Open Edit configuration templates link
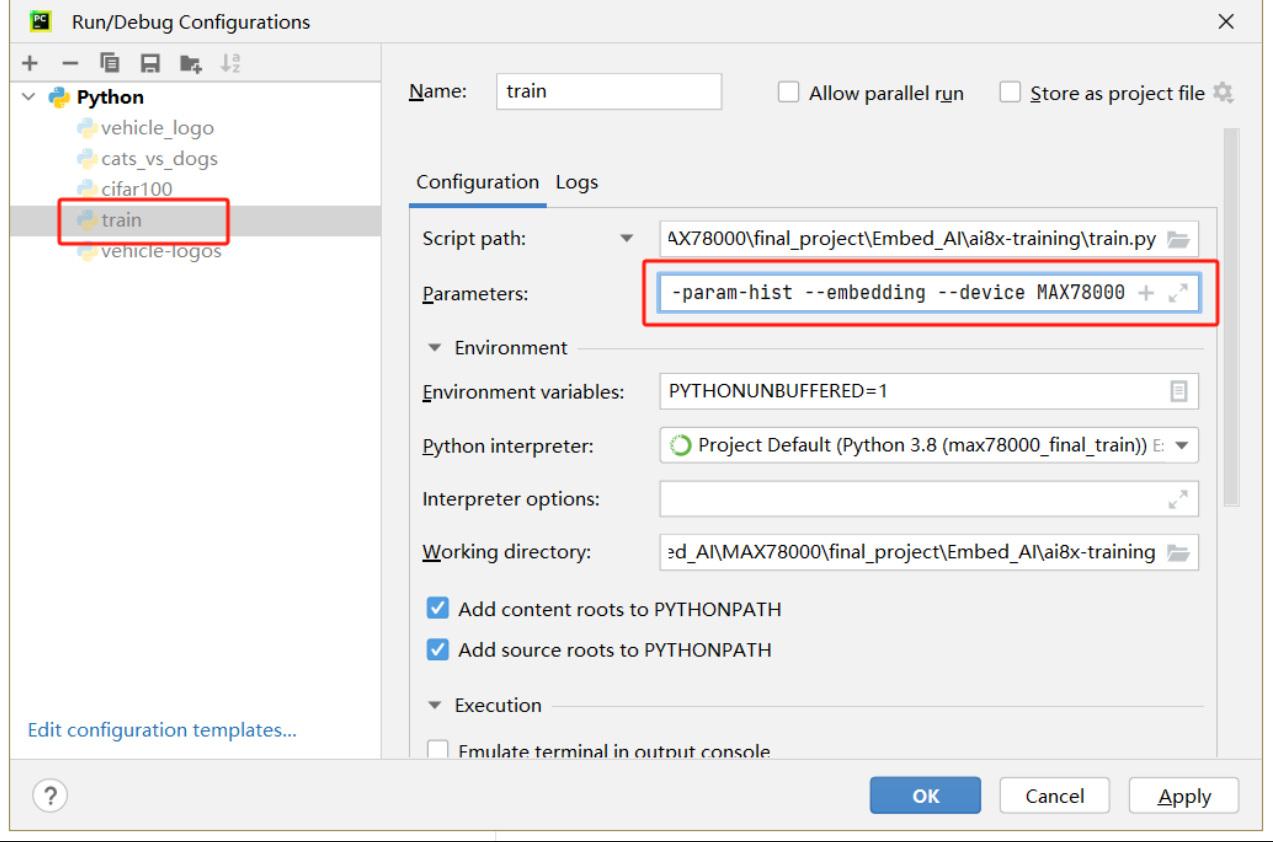 [162, 730]
